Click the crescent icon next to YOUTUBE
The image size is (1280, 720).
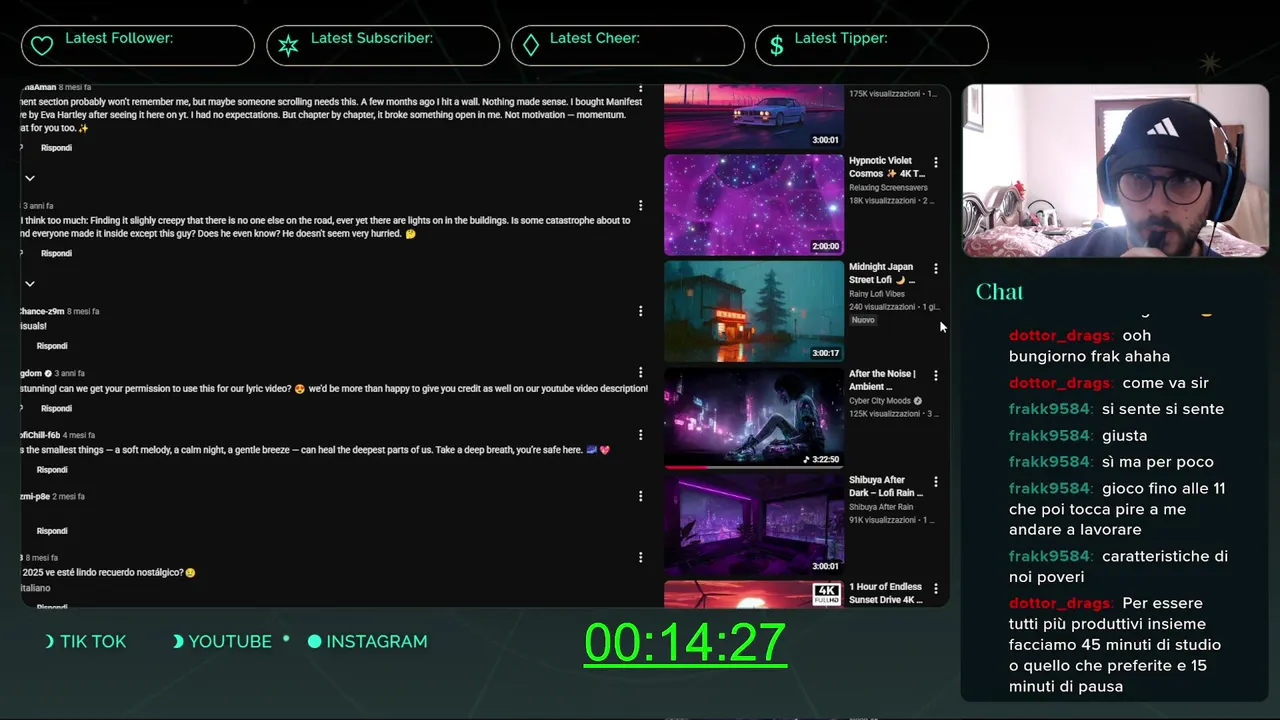(x=178, y=642)
